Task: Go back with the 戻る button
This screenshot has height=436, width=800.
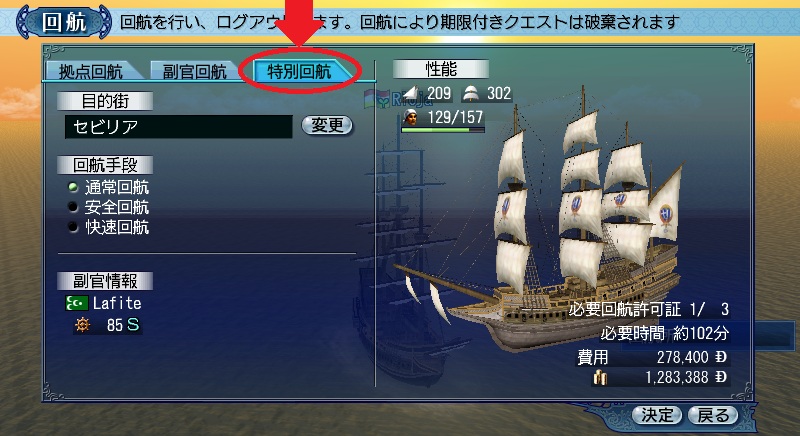Action: pos(713,415)
